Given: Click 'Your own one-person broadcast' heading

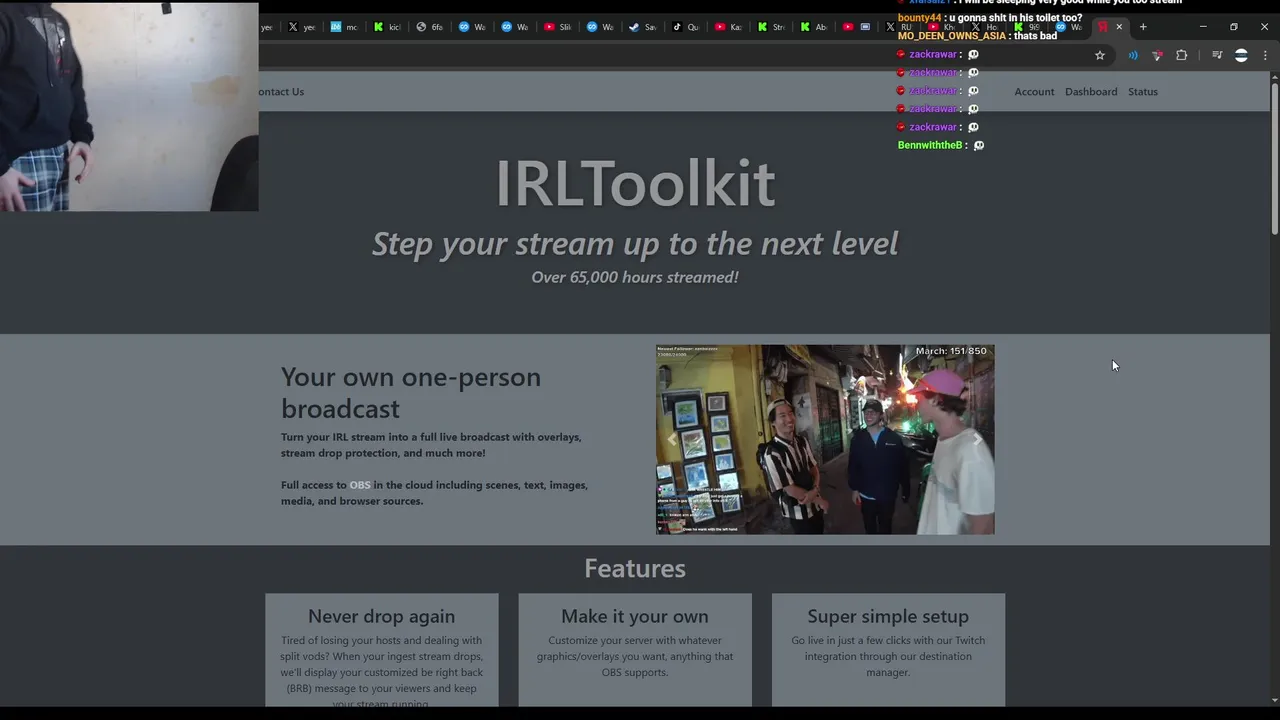Looking at the screenshot, I should click(x=411, y=392).
